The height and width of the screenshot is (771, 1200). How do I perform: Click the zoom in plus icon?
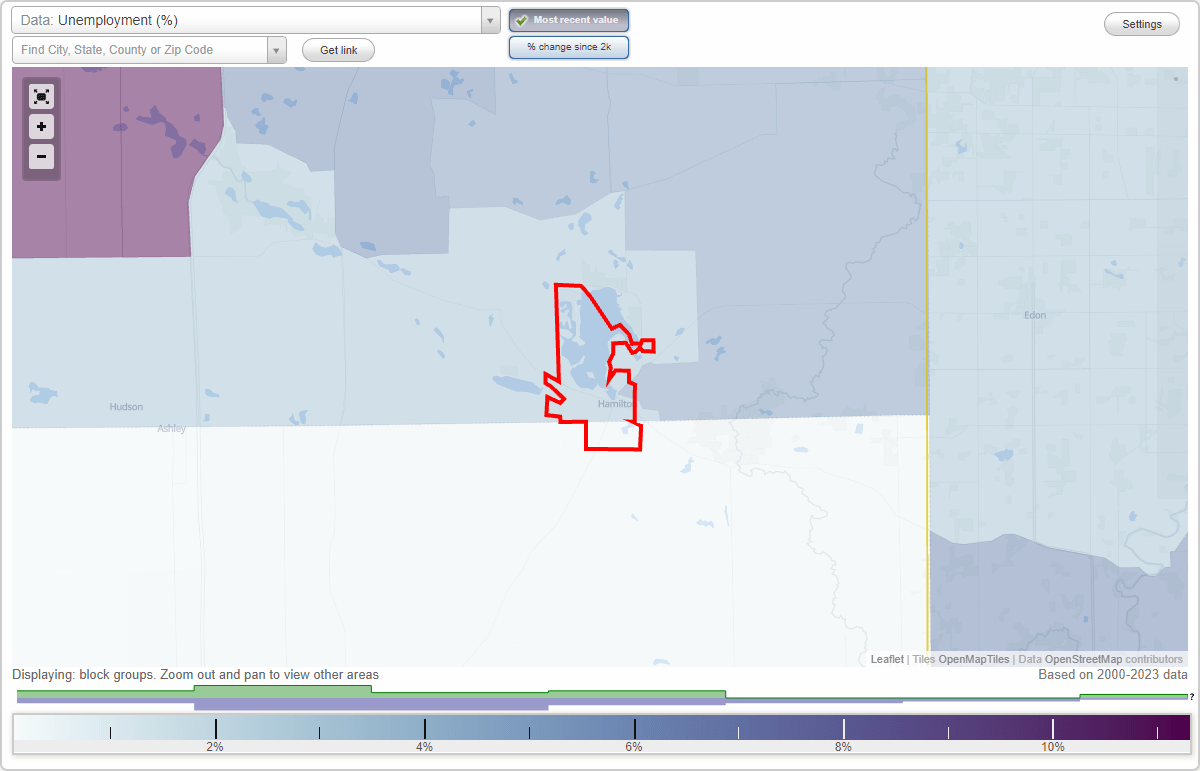click(41, 127)
